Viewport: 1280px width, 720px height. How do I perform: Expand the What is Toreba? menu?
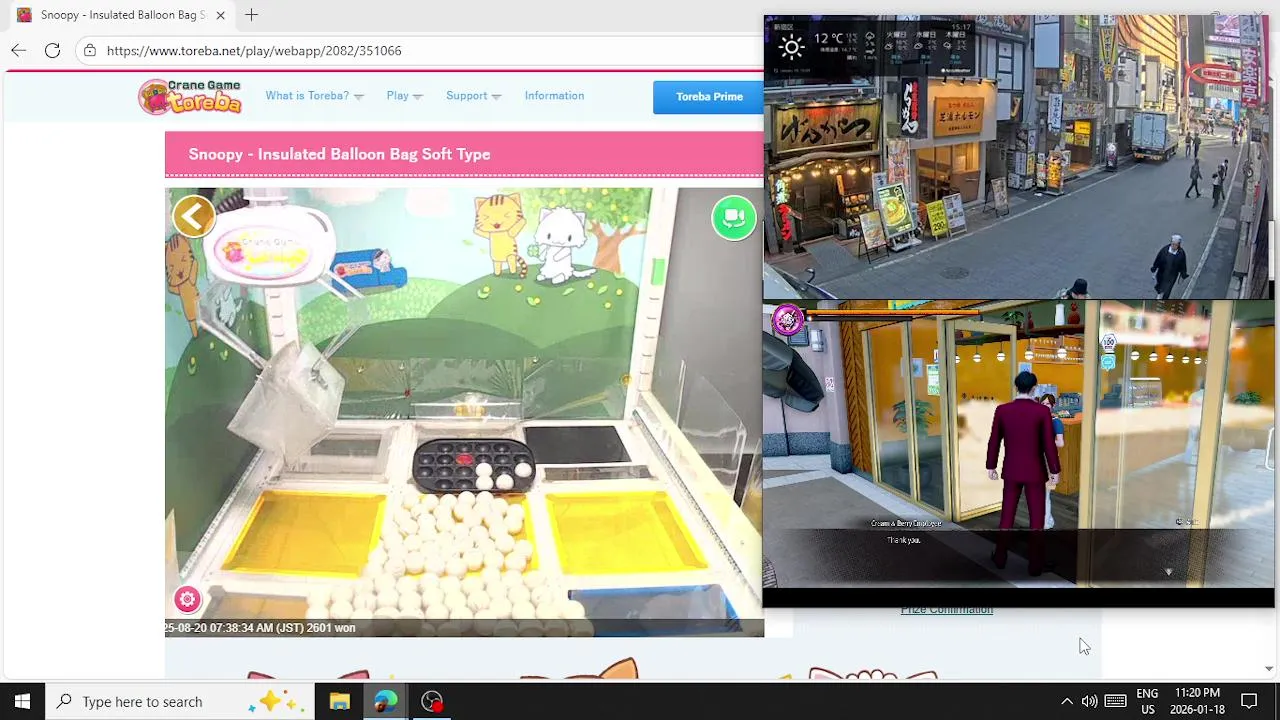pos(314,96)
